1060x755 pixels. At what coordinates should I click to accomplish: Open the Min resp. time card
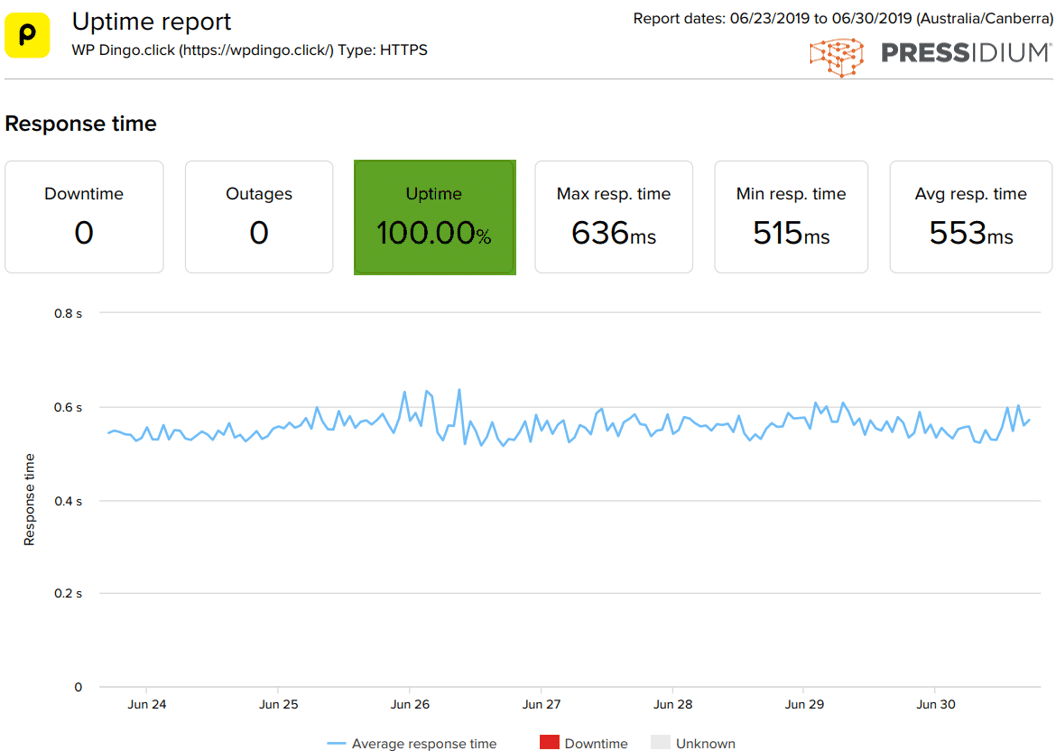coord(791,216)
